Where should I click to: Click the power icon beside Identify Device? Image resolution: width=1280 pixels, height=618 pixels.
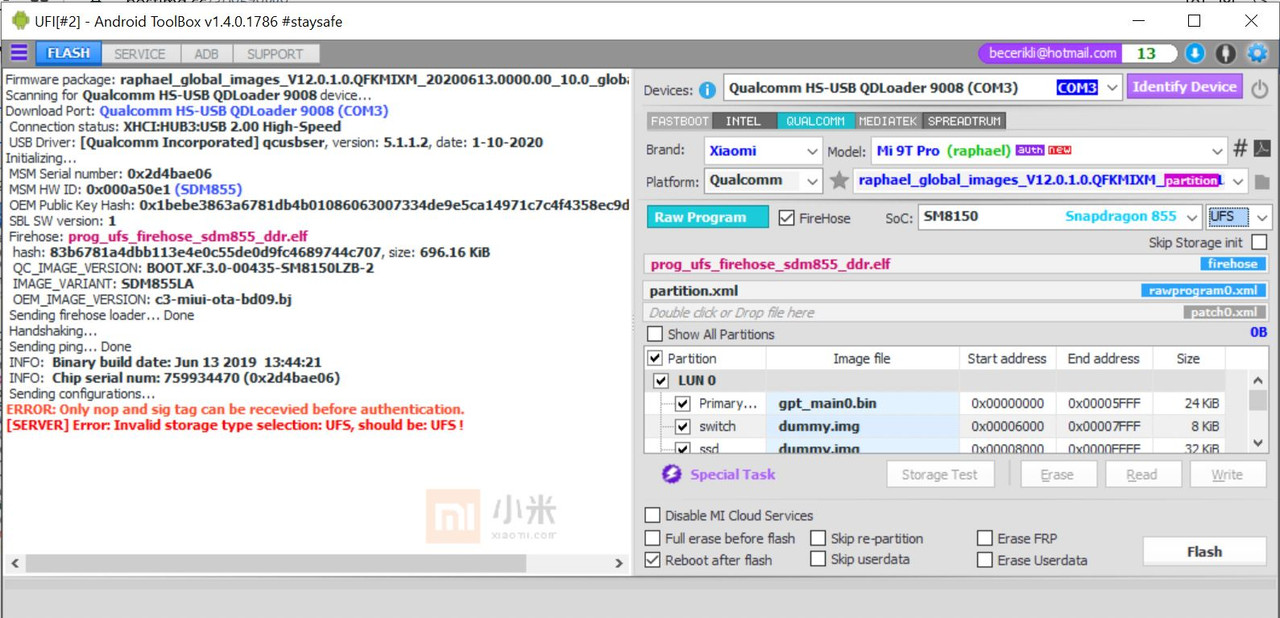[1260, 88]
